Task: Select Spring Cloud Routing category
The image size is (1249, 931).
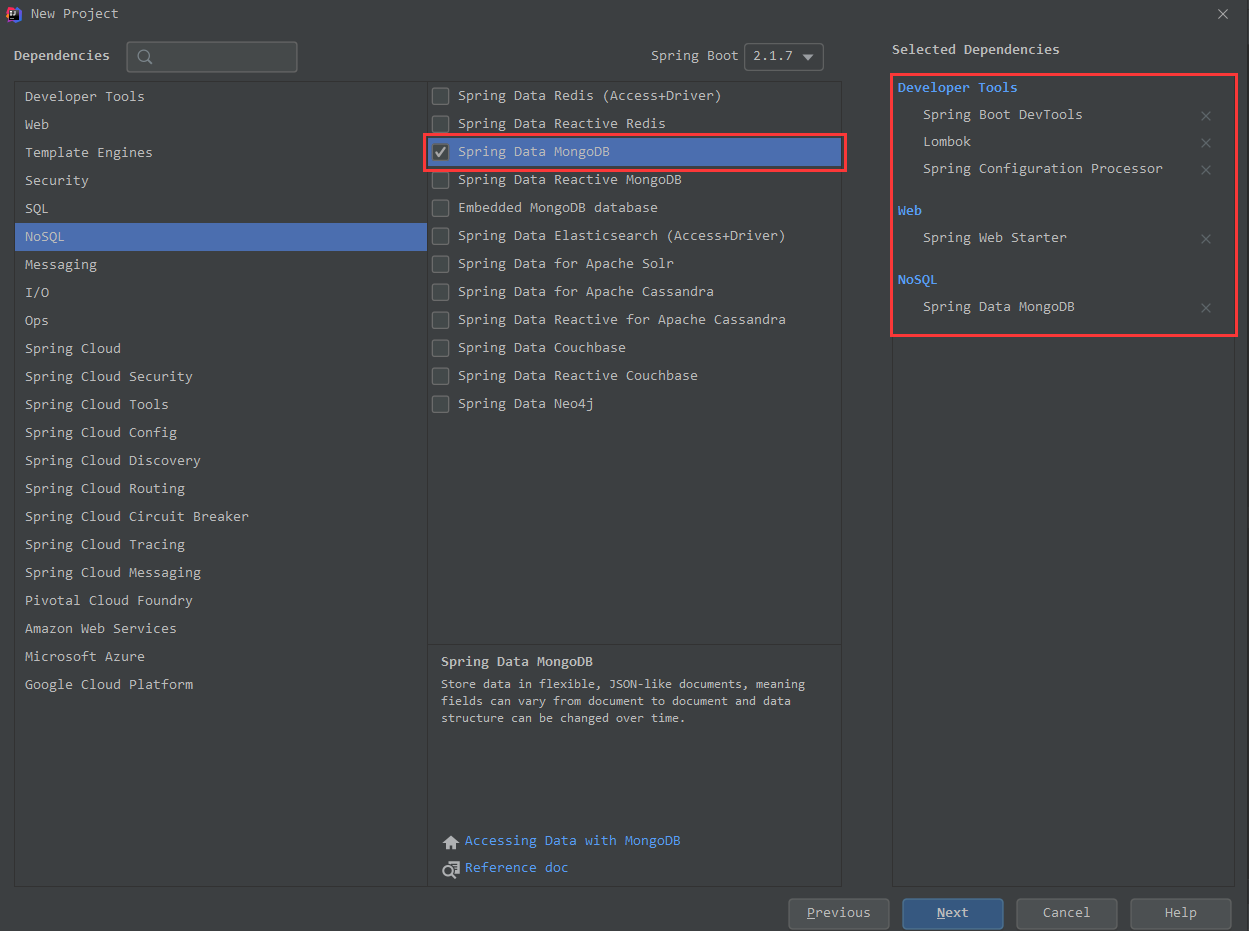Action: pyautogui.click(x=221, y=489)
